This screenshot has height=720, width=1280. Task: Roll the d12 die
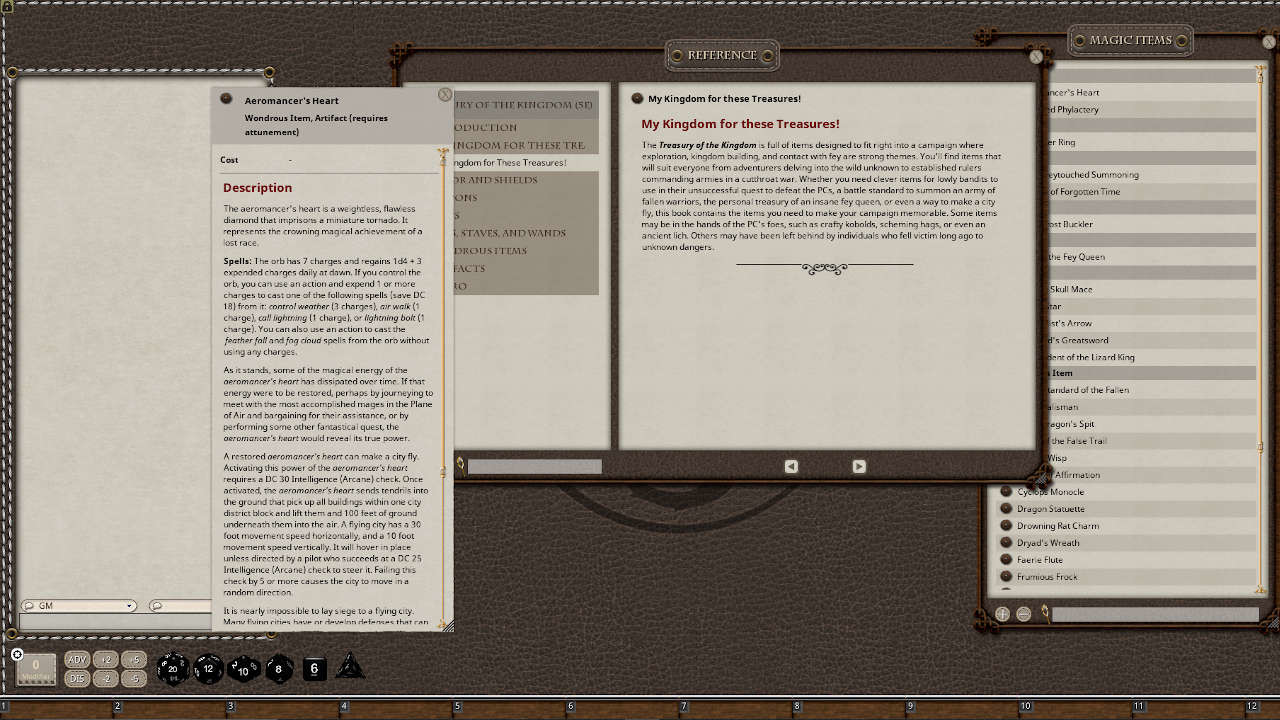click(x=209, y=669)
